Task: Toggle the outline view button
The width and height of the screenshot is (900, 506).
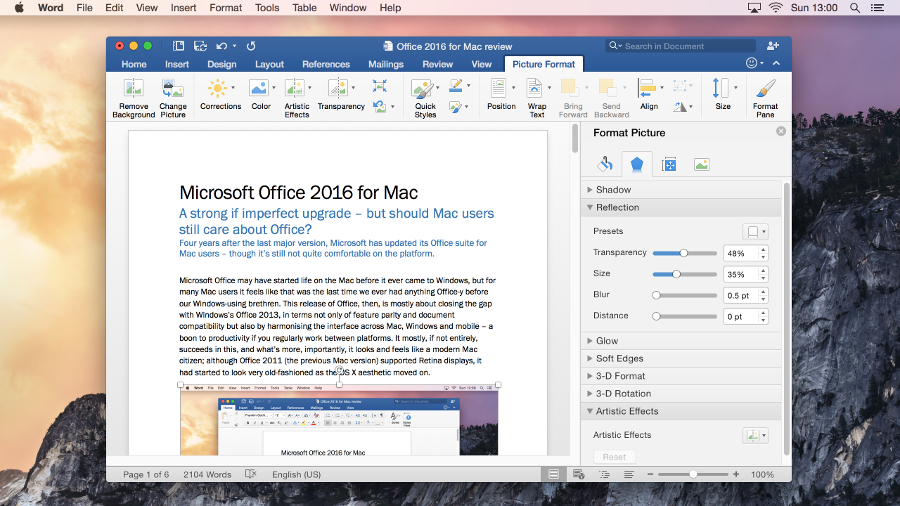Action: coord(604,474)
